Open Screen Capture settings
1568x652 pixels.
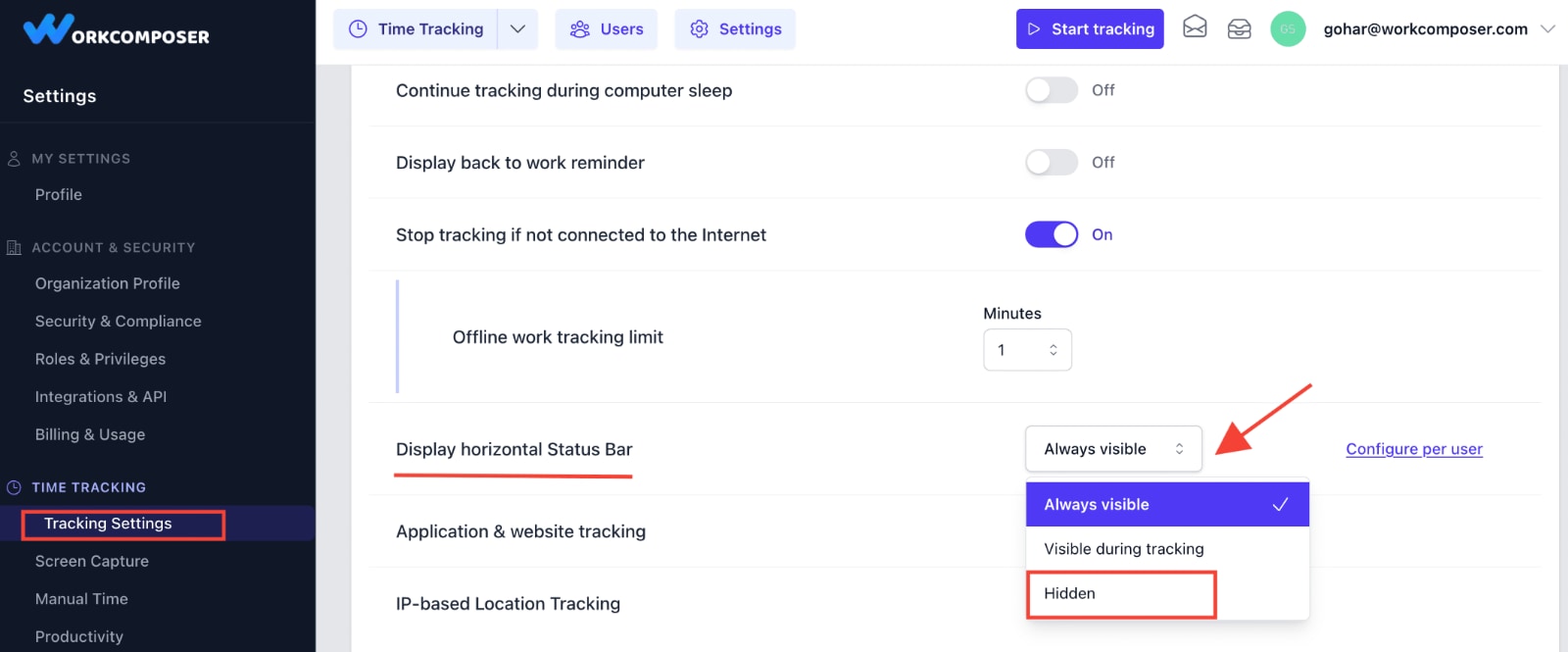[x=91, y=561]
